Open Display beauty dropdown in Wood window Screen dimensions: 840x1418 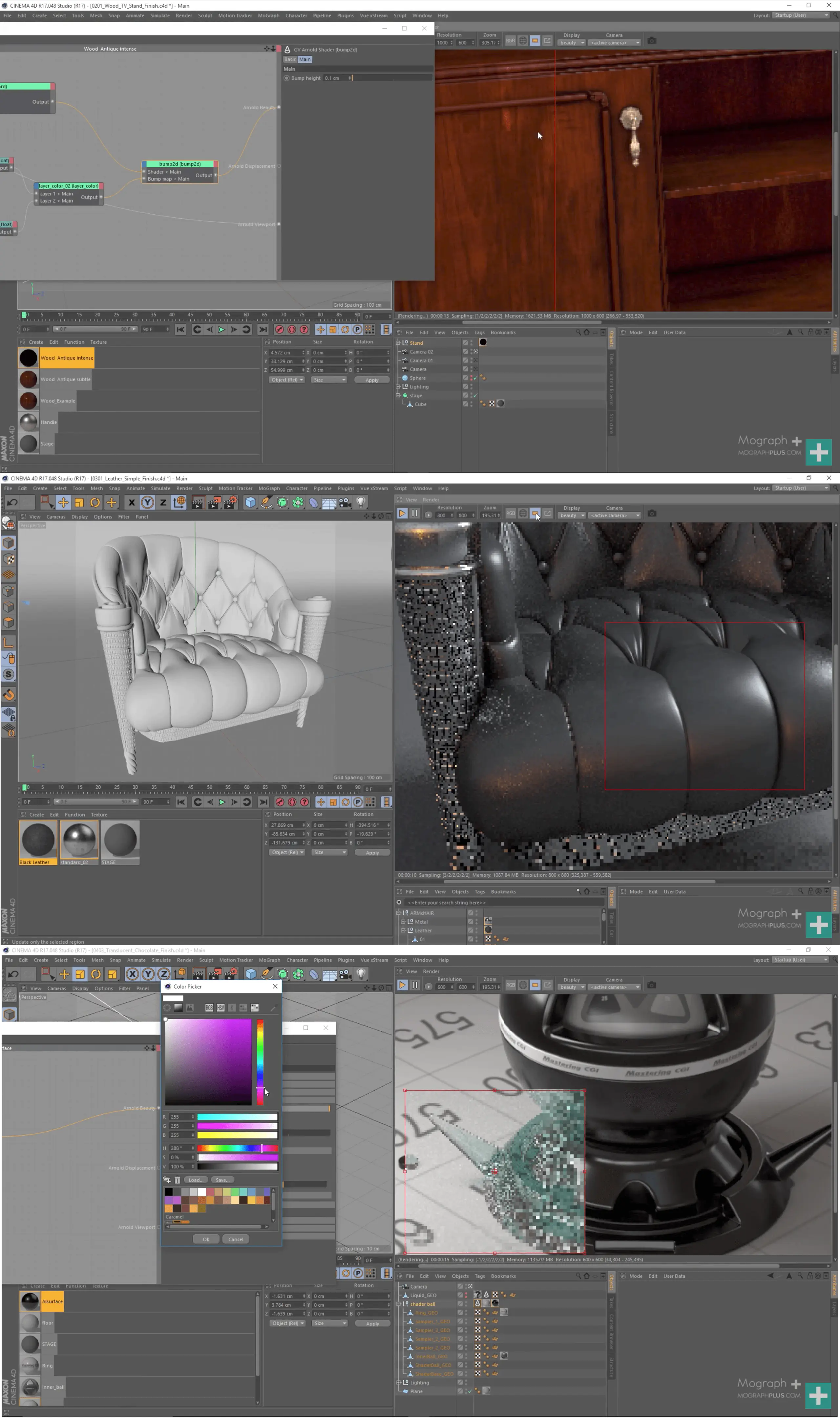571,43
